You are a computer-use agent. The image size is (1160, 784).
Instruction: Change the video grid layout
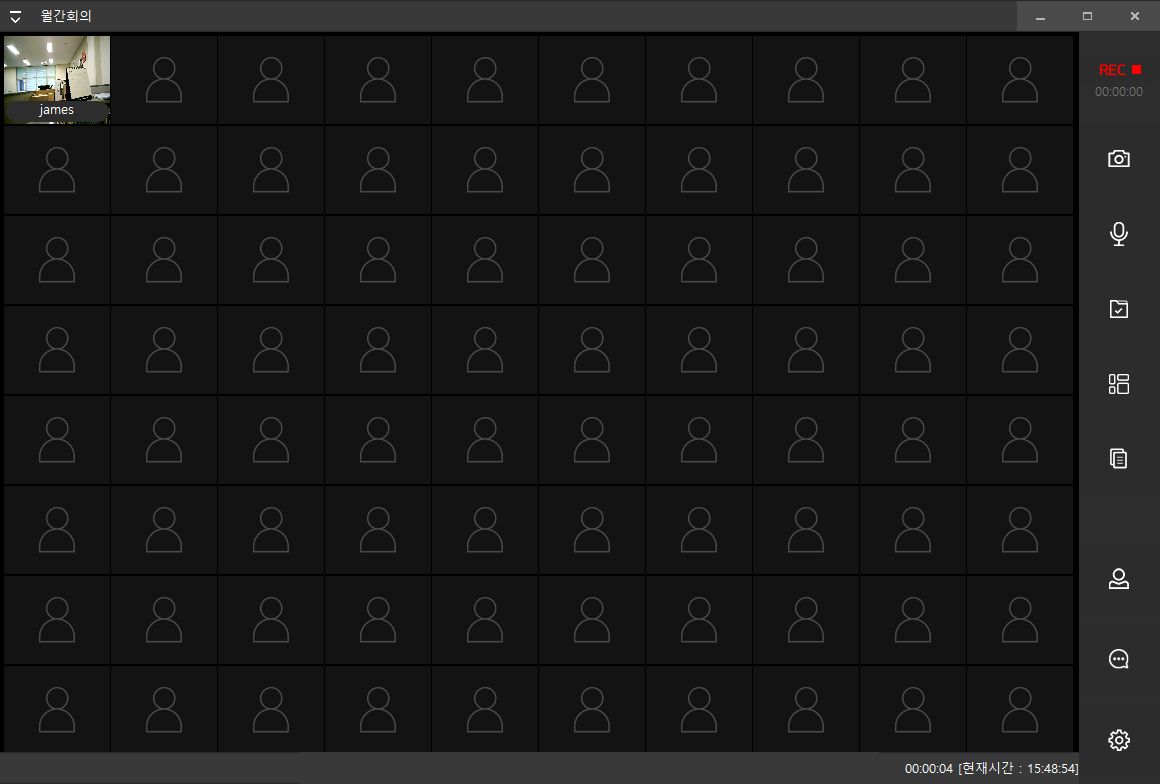[1119, 384]
